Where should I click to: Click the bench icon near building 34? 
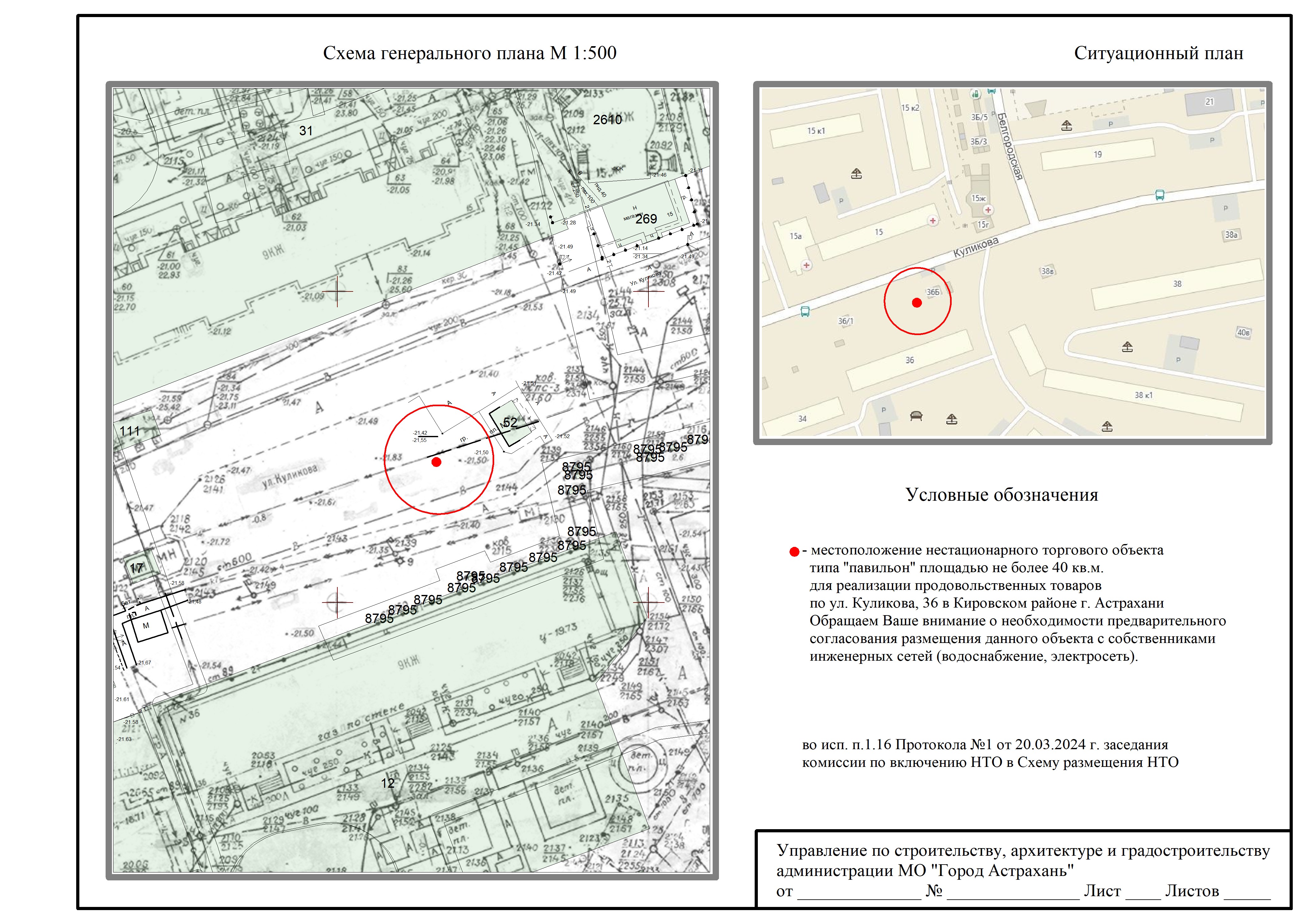coord(916,416)
